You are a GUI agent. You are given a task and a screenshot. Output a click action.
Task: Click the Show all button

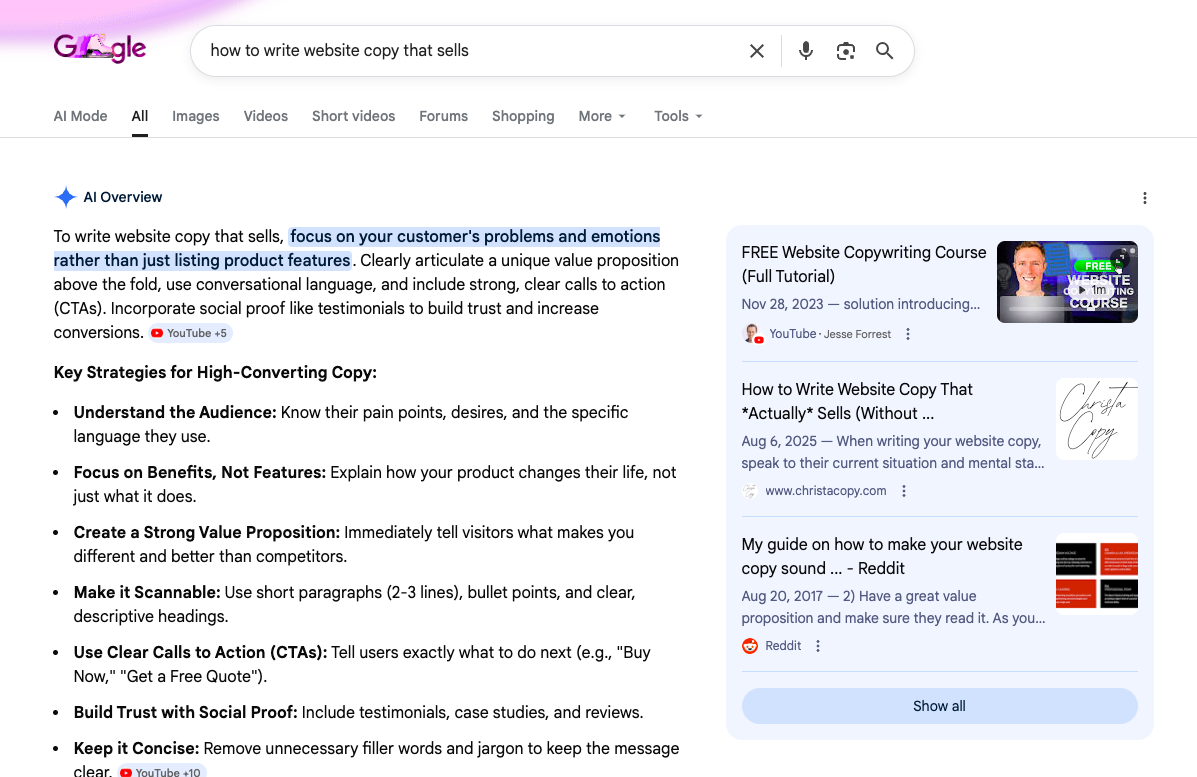pos(939,706)
